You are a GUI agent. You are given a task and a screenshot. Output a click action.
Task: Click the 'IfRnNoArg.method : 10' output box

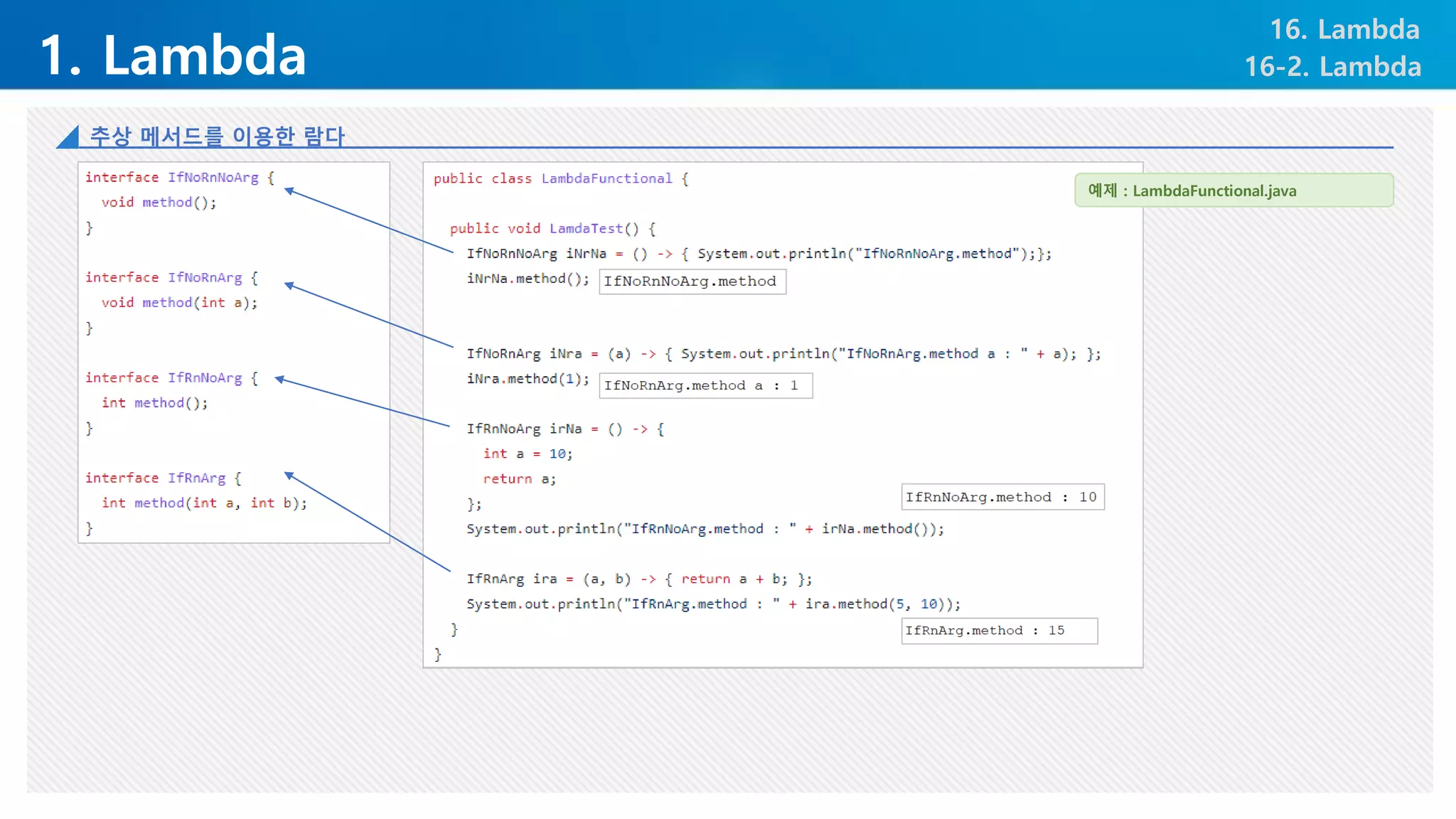click(1002, 497)
